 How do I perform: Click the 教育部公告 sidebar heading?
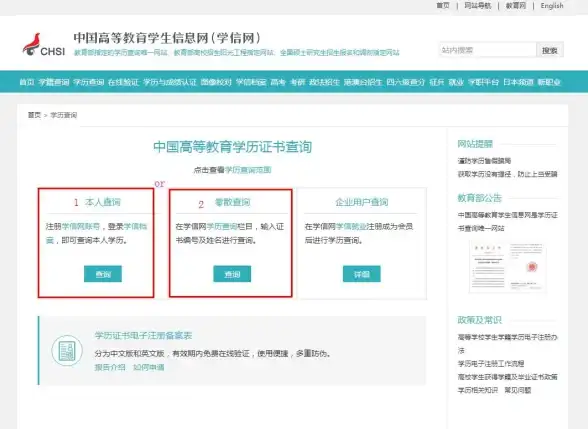[479, 198]
